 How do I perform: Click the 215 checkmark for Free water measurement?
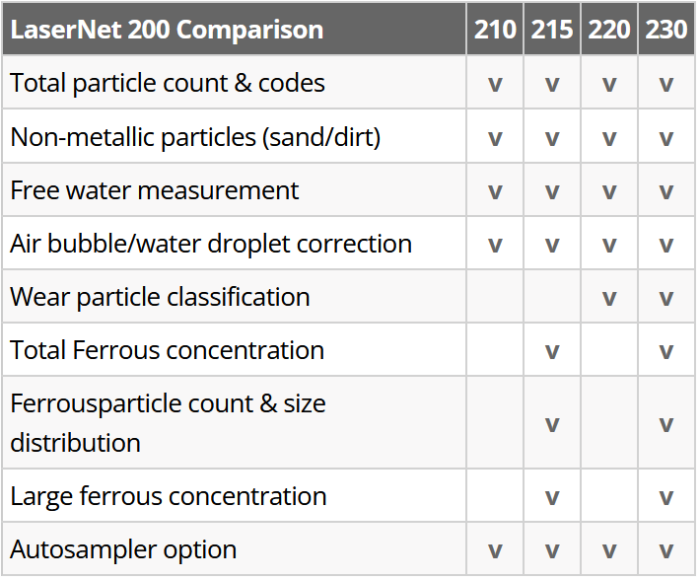click(x=552, y=191)
